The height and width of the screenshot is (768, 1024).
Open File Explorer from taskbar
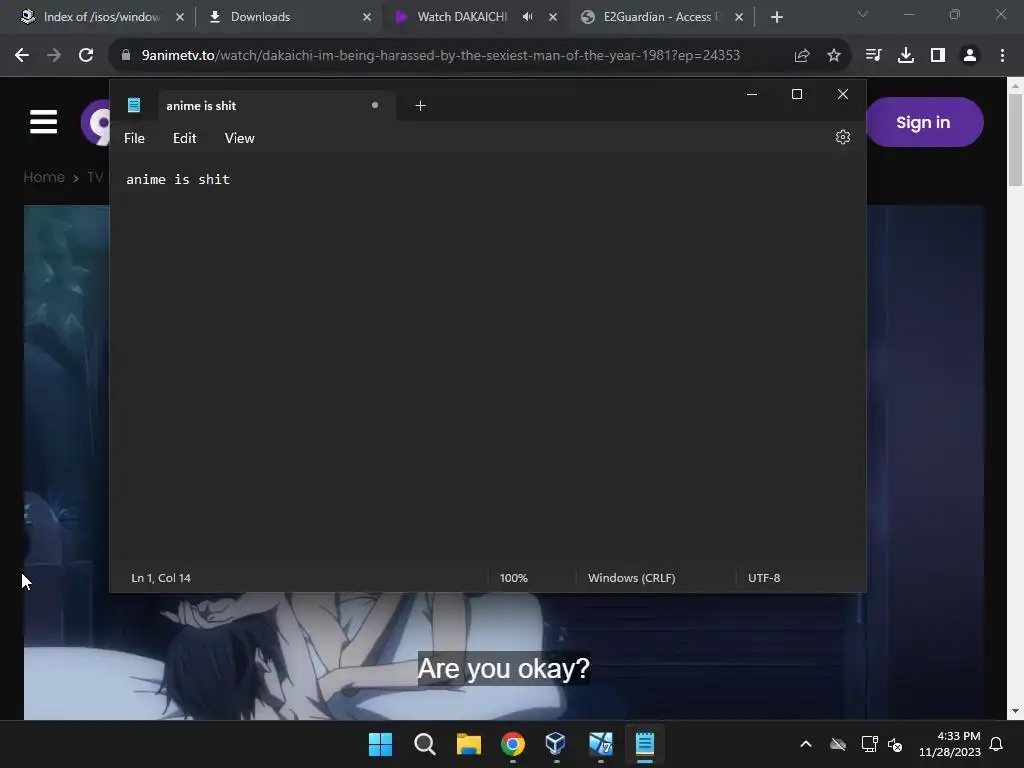[x=469, y=744]
